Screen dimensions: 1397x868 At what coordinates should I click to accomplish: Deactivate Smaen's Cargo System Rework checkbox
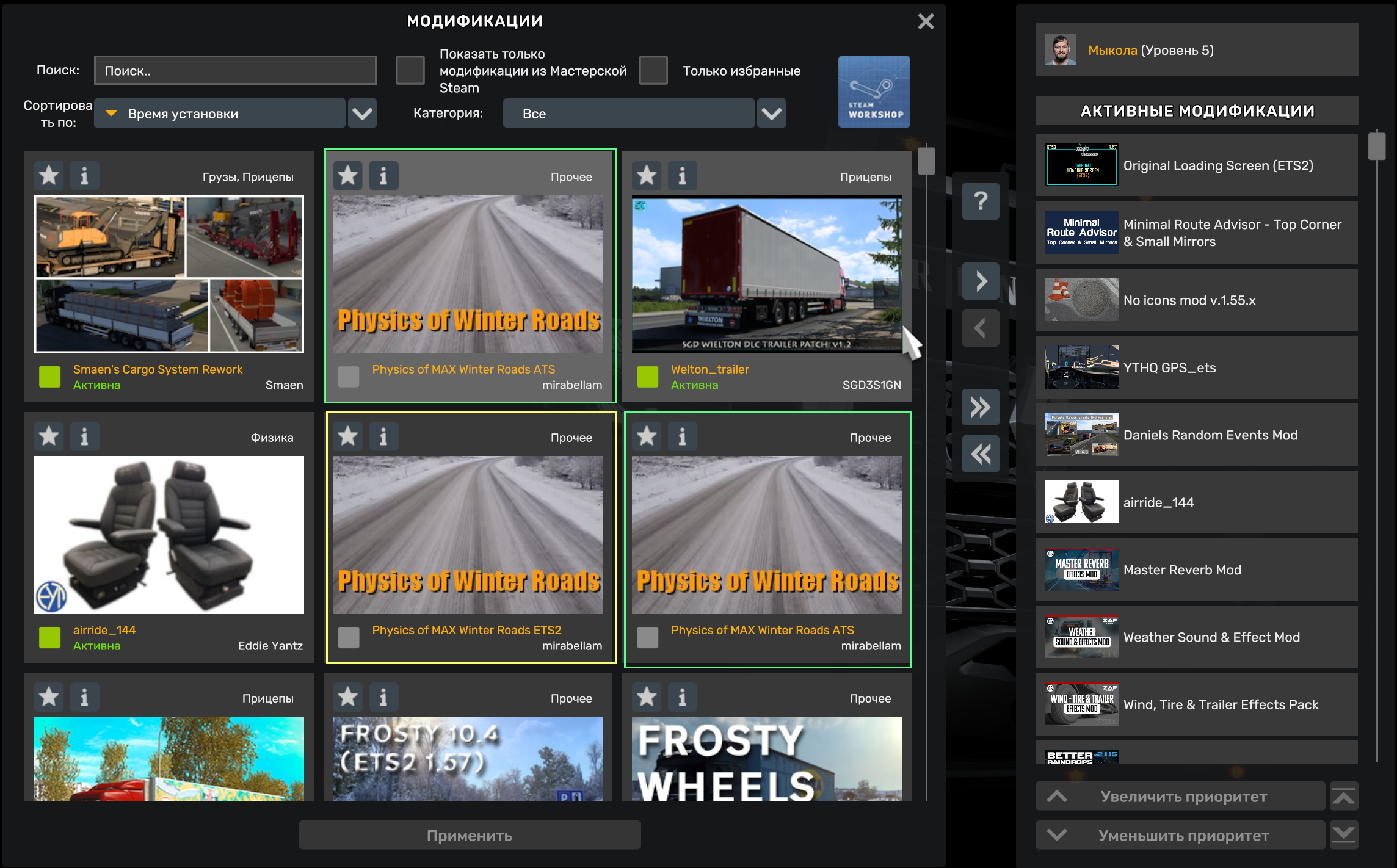[x=50, y=377]
